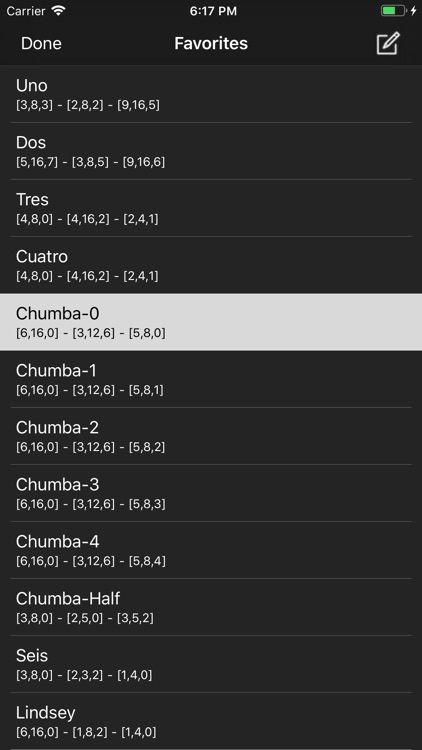Viewport: 422px width, 750px height.
Task: Select the Chumba-Half entry
Action: (211, 607)
